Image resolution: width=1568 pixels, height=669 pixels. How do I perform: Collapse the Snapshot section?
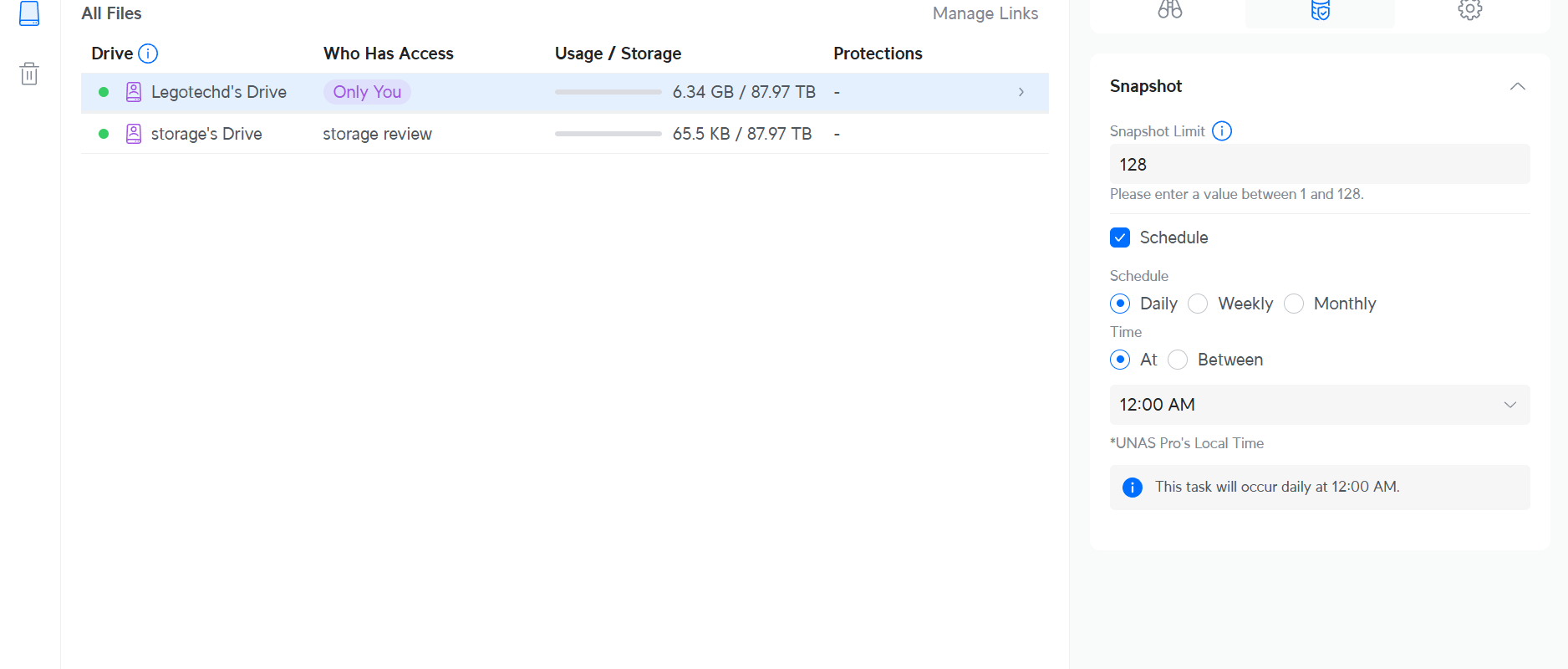coord(1518,86)
